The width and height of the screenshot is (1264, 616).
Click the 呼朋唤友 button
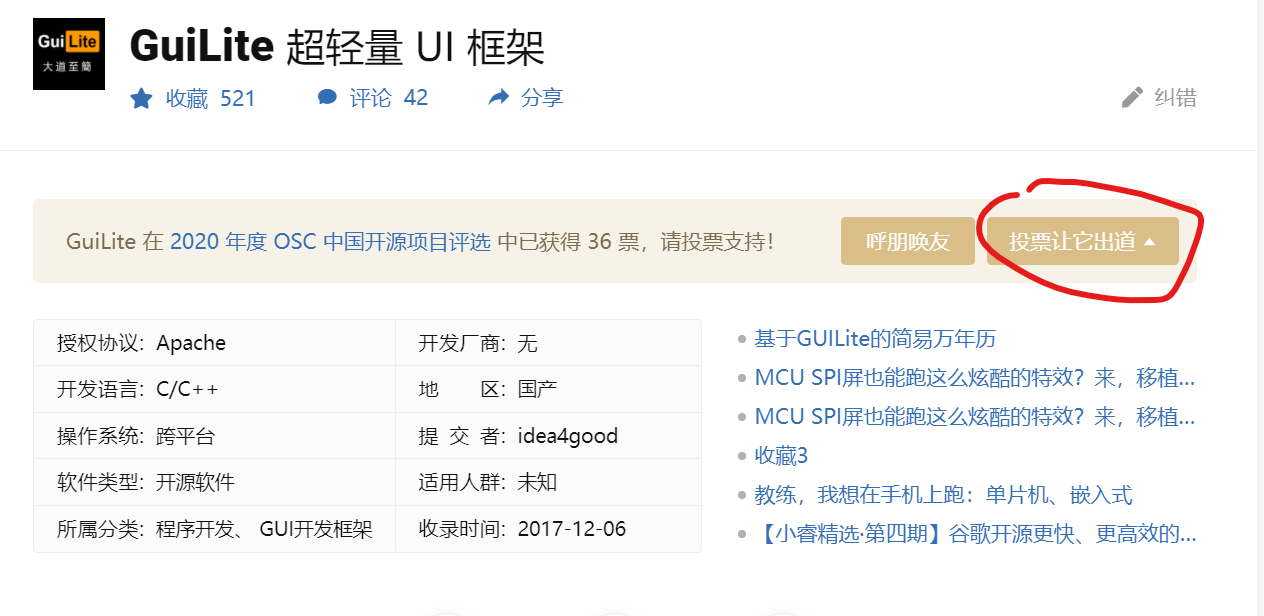pyautogui.click(x=908, y=241)
